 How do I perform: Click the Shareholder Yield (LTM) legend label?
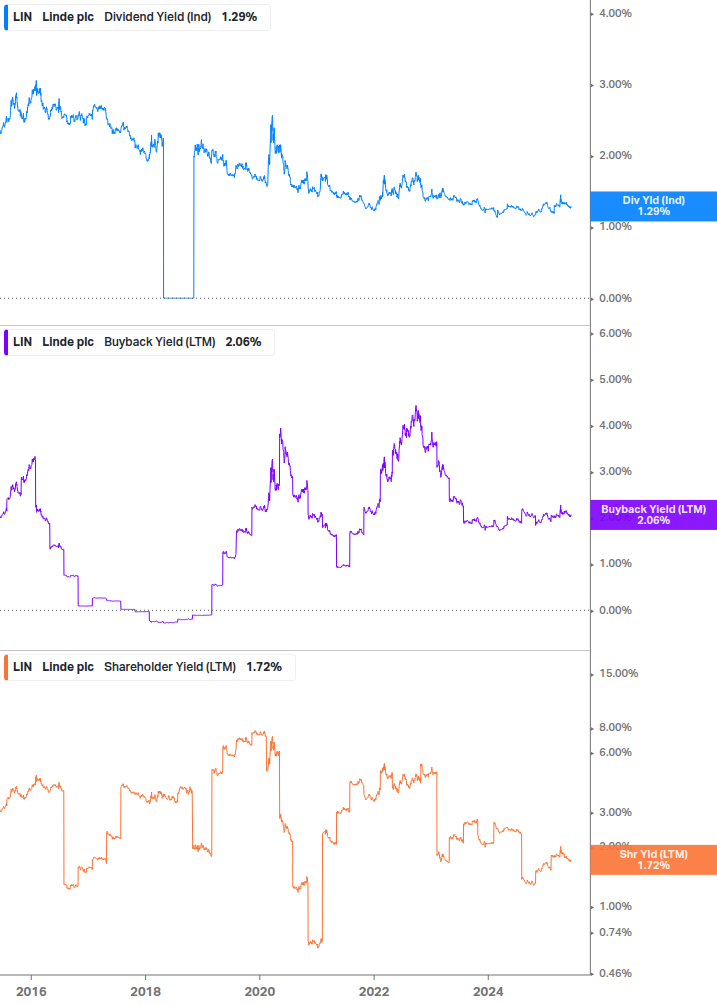click(170, 667)
